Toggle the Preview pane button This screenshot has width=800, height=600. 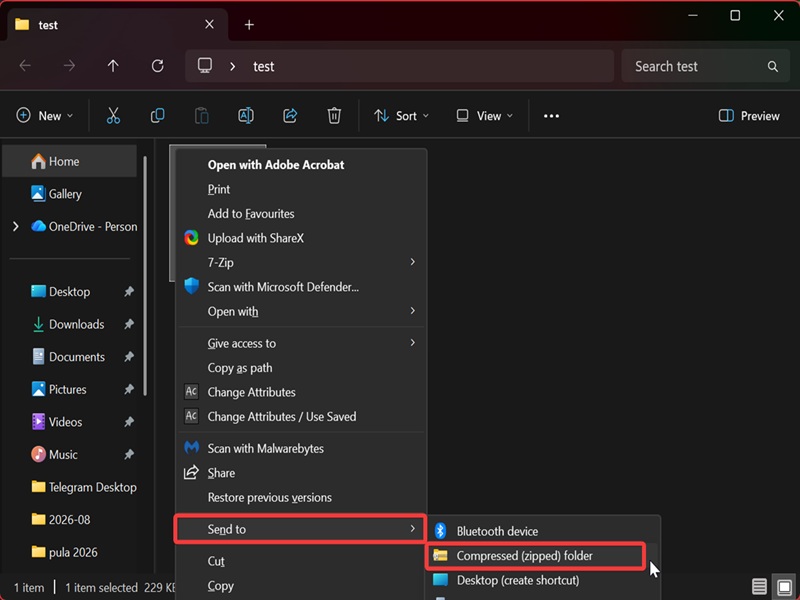tap(749, 116)
